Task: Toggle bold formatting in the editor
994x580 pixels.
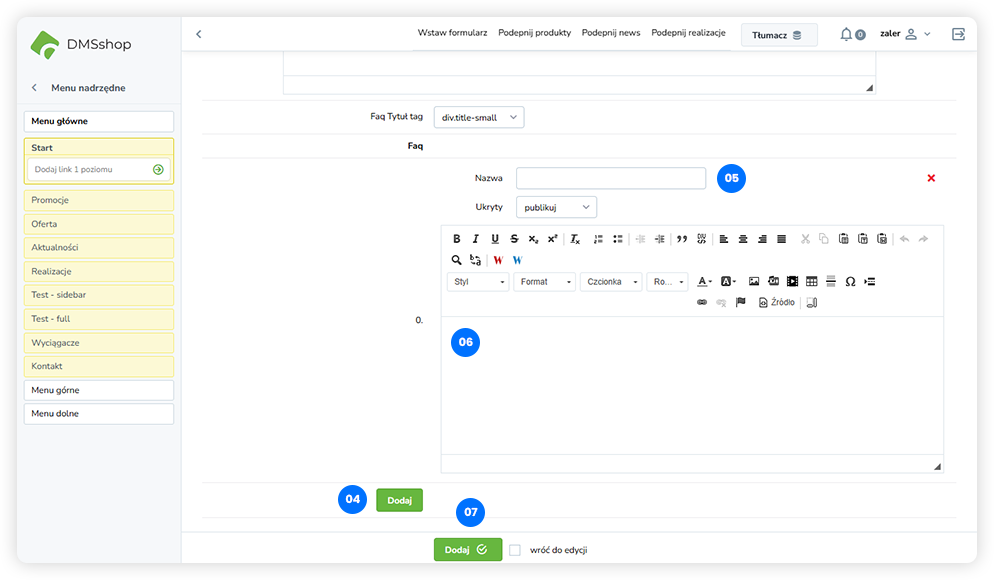Action: (457, 239)
